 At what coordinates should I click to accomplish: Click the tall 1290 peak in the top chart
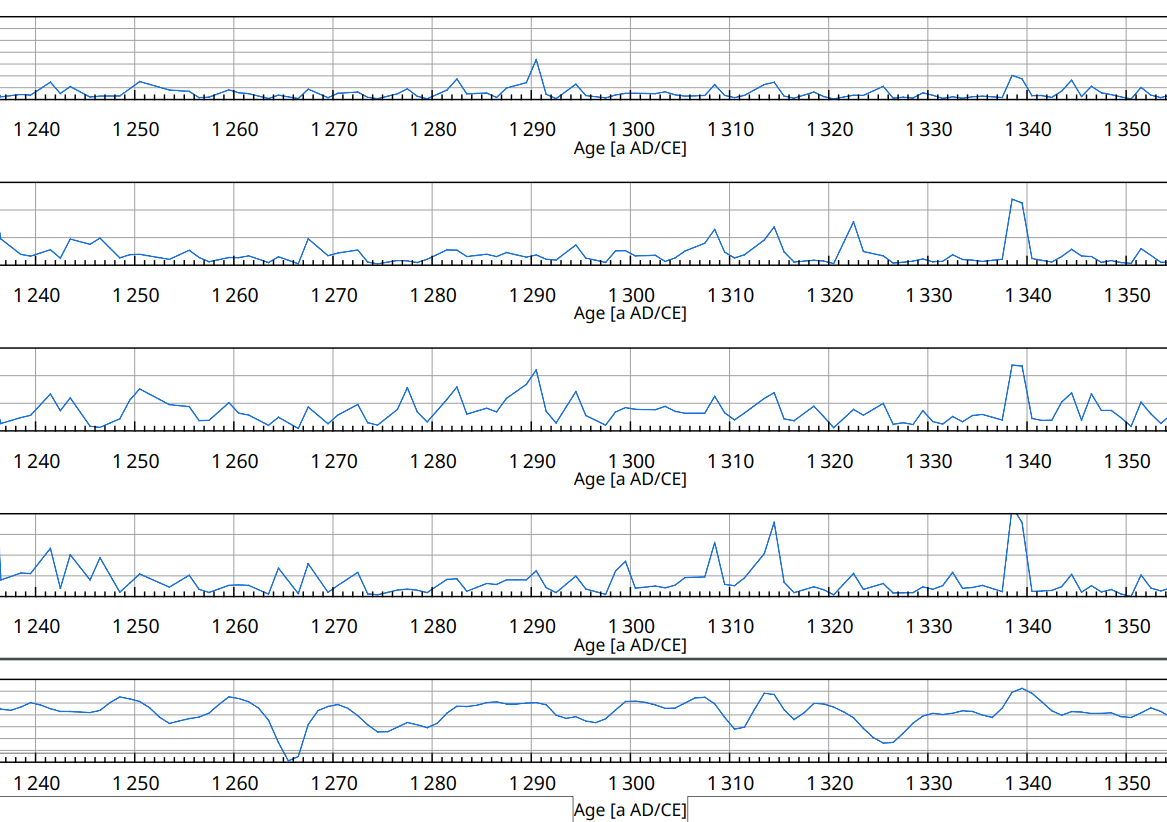coord(536,60)
